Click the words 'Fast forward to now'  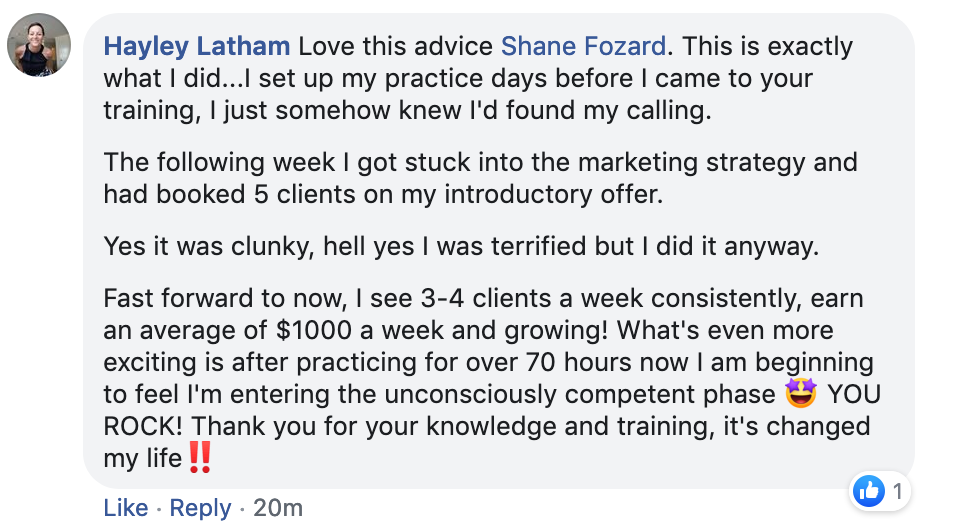(x=225, y=298)
